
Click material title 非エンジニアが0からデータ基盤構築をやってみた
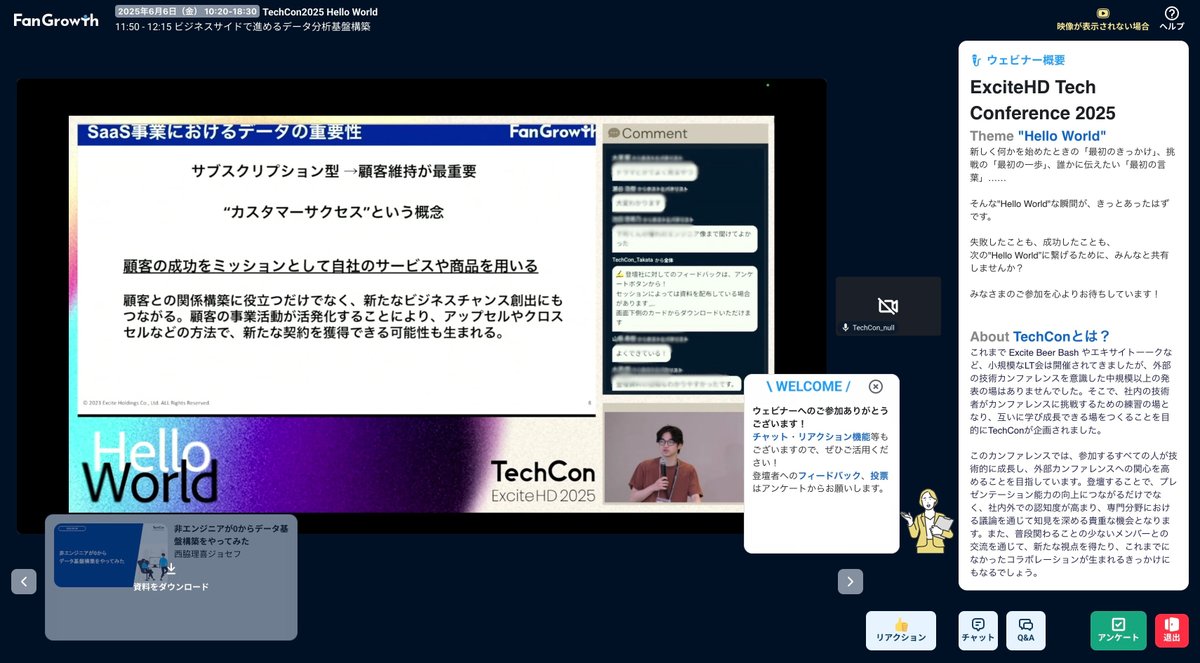231,535
